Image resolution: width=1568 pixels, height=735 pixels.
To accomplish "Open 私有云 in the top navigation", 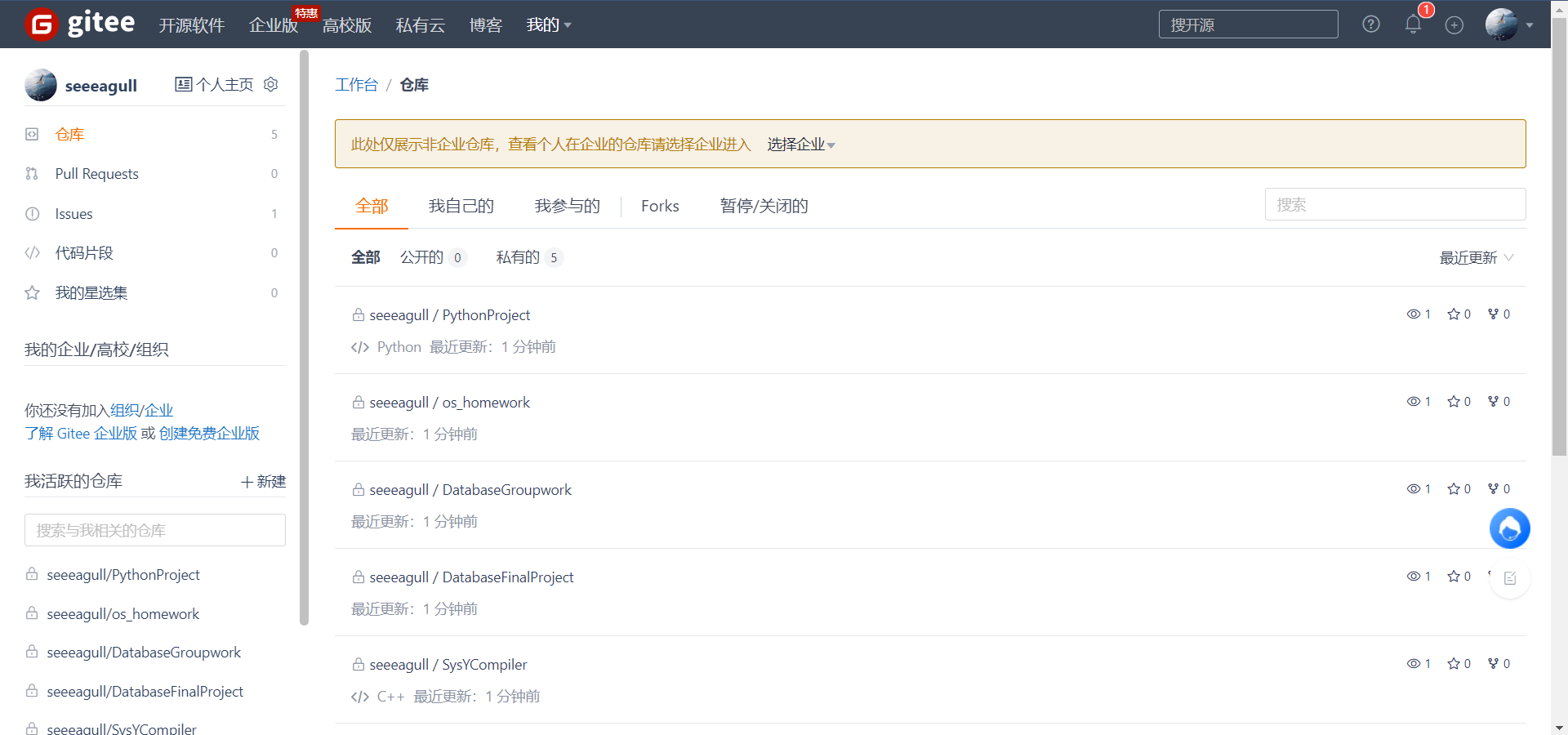I will [x=421, y=25].
